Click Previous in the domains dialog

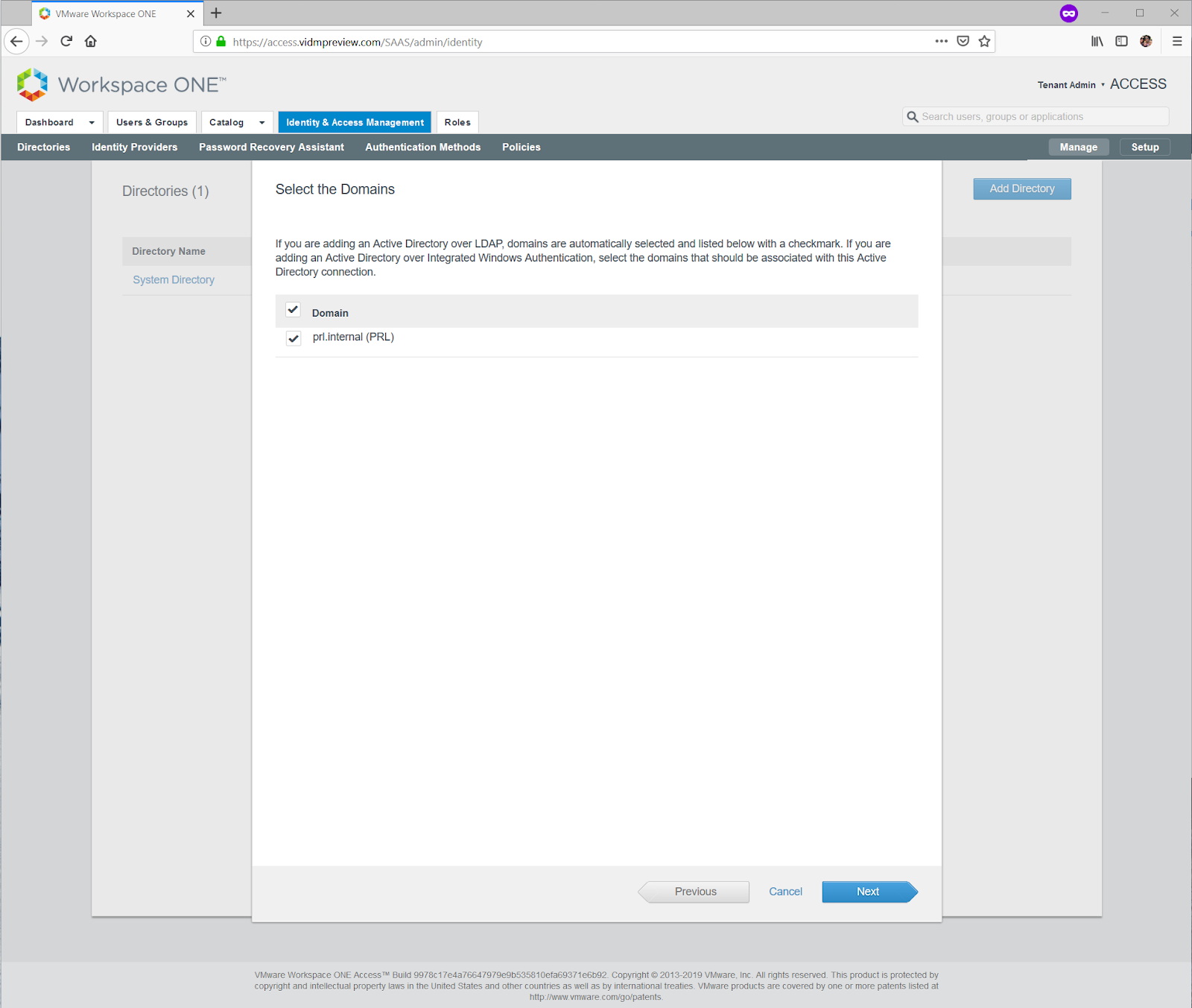694,892
